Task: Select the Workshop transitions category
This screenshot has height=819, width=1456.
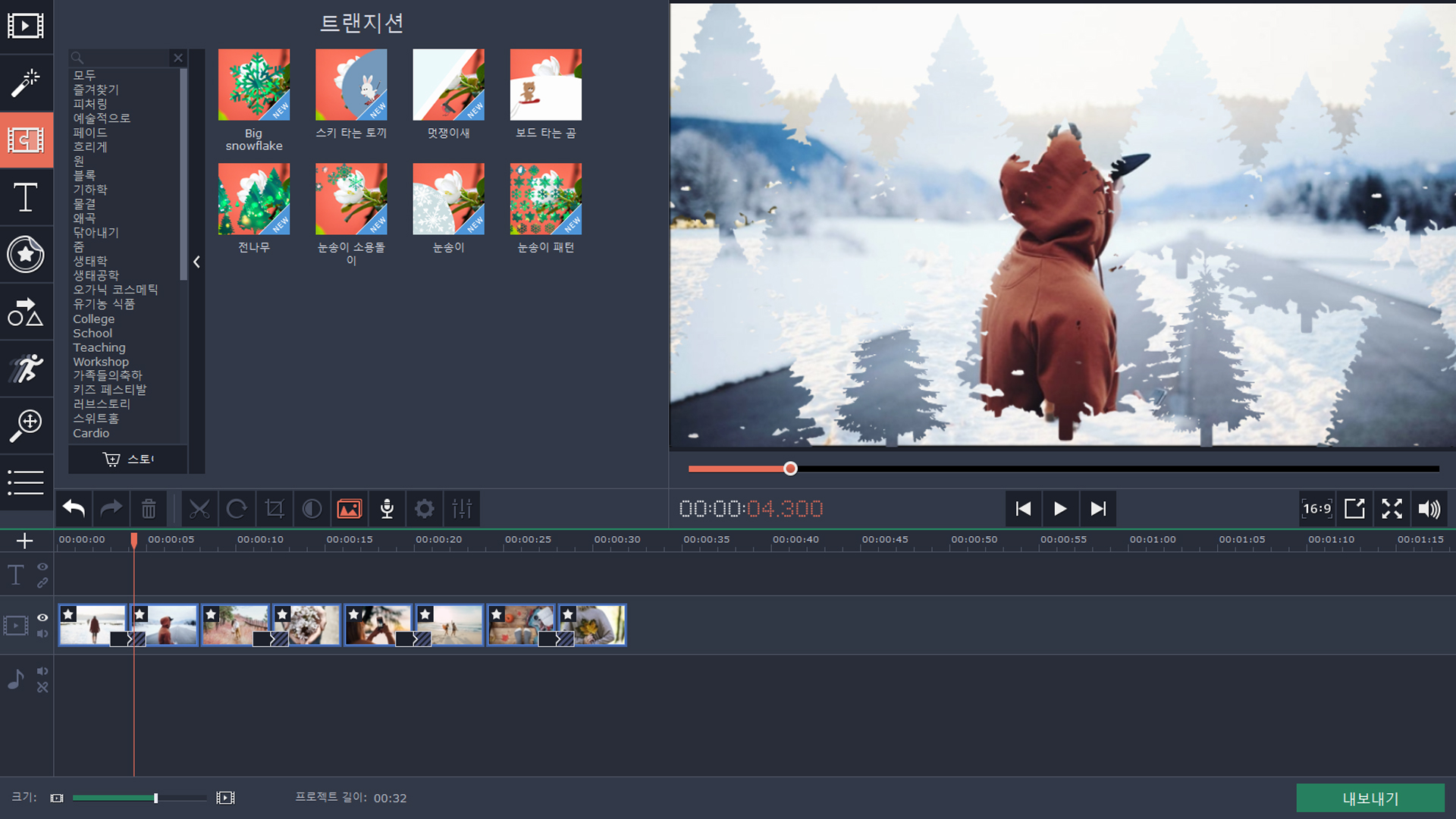Action: point(100,362)
